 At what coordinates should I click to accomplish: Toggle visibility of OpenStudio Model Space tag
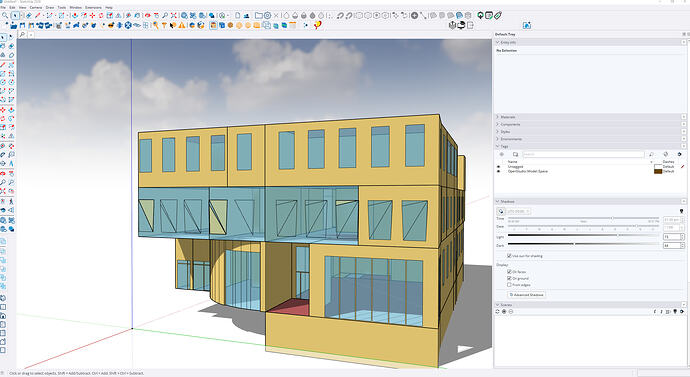[498, 171]
